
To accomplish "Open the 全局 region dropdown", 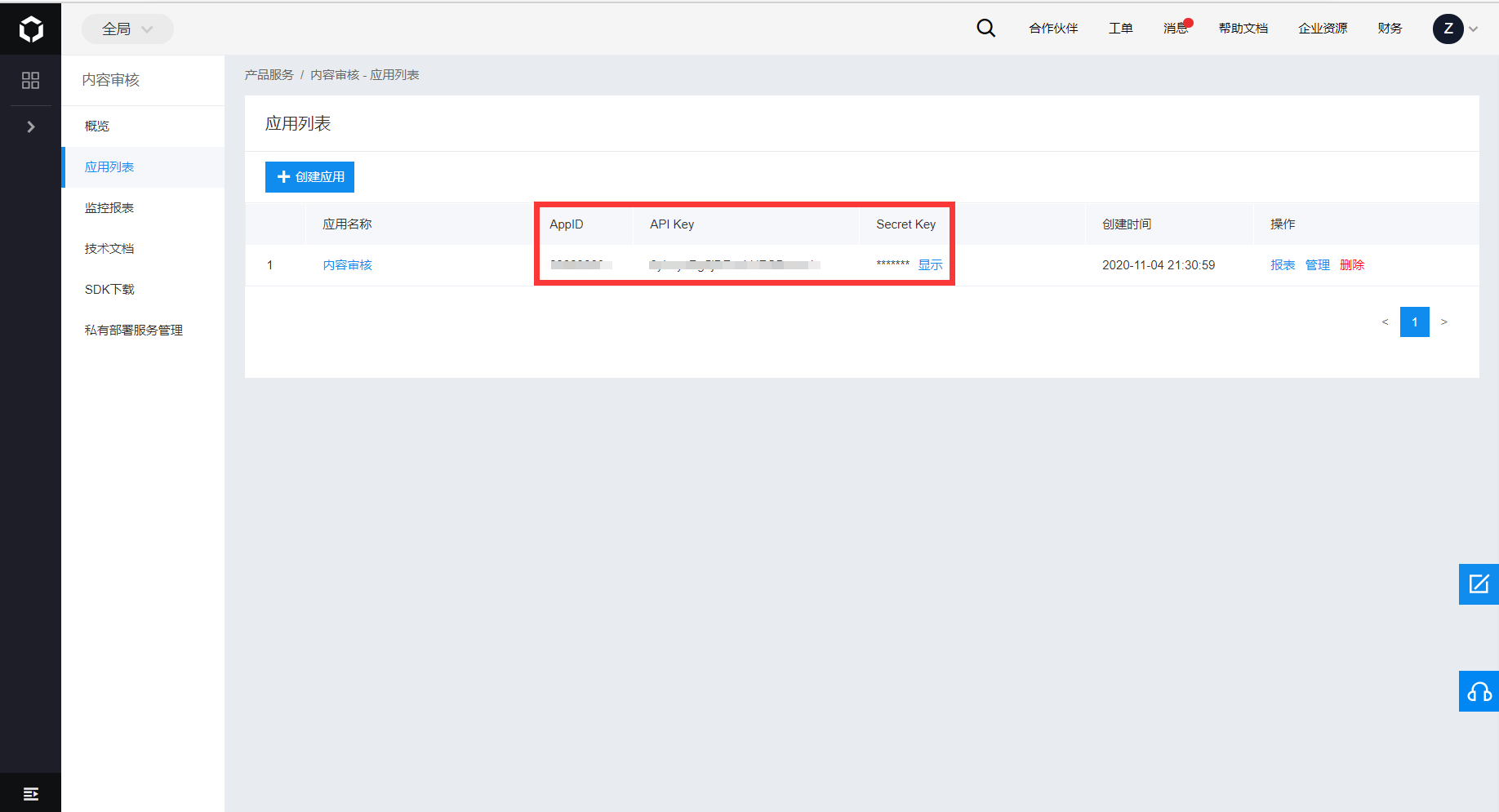I will click(x=127, y=29).
